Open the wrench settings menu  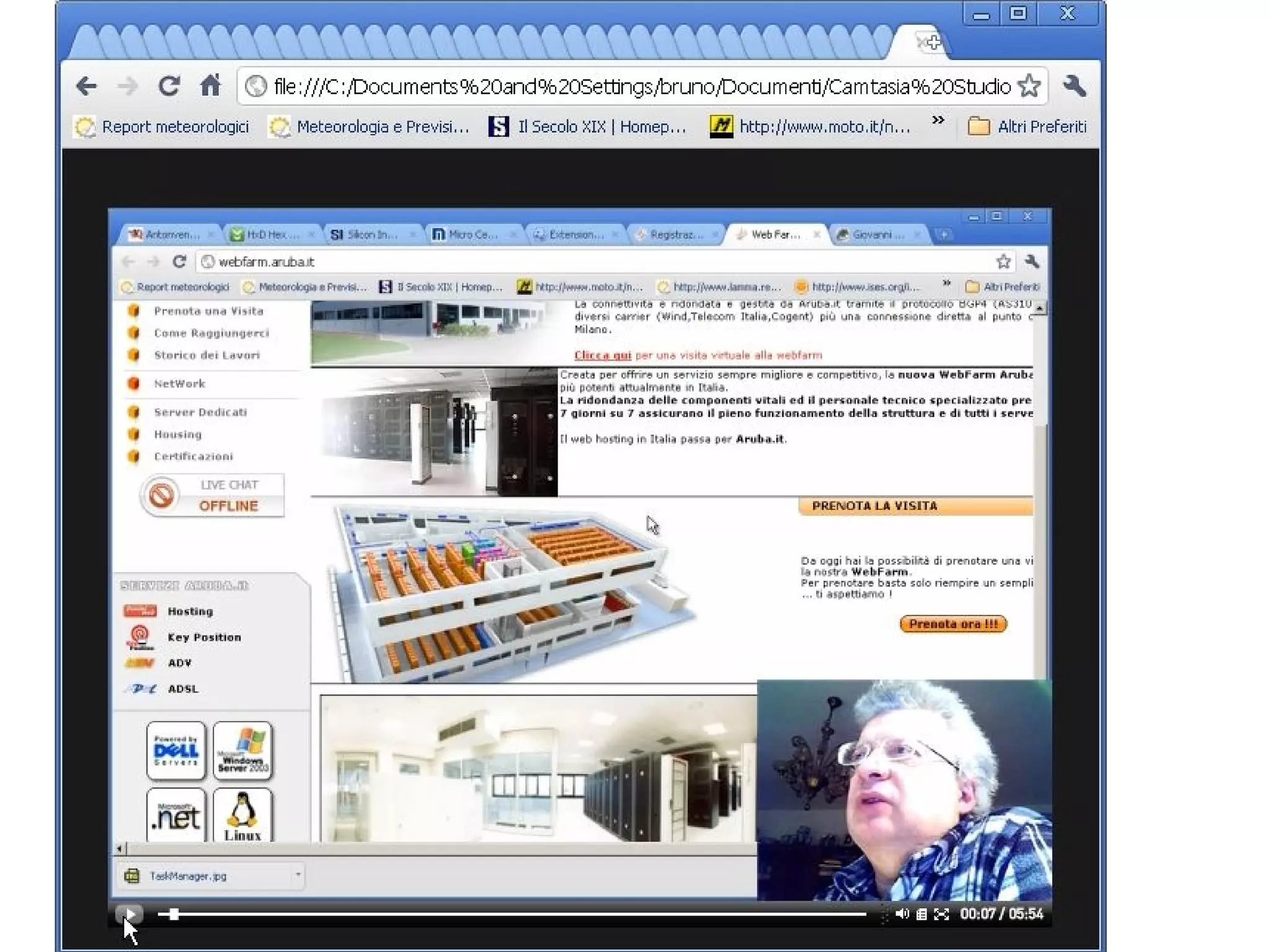coord(1074,86)
